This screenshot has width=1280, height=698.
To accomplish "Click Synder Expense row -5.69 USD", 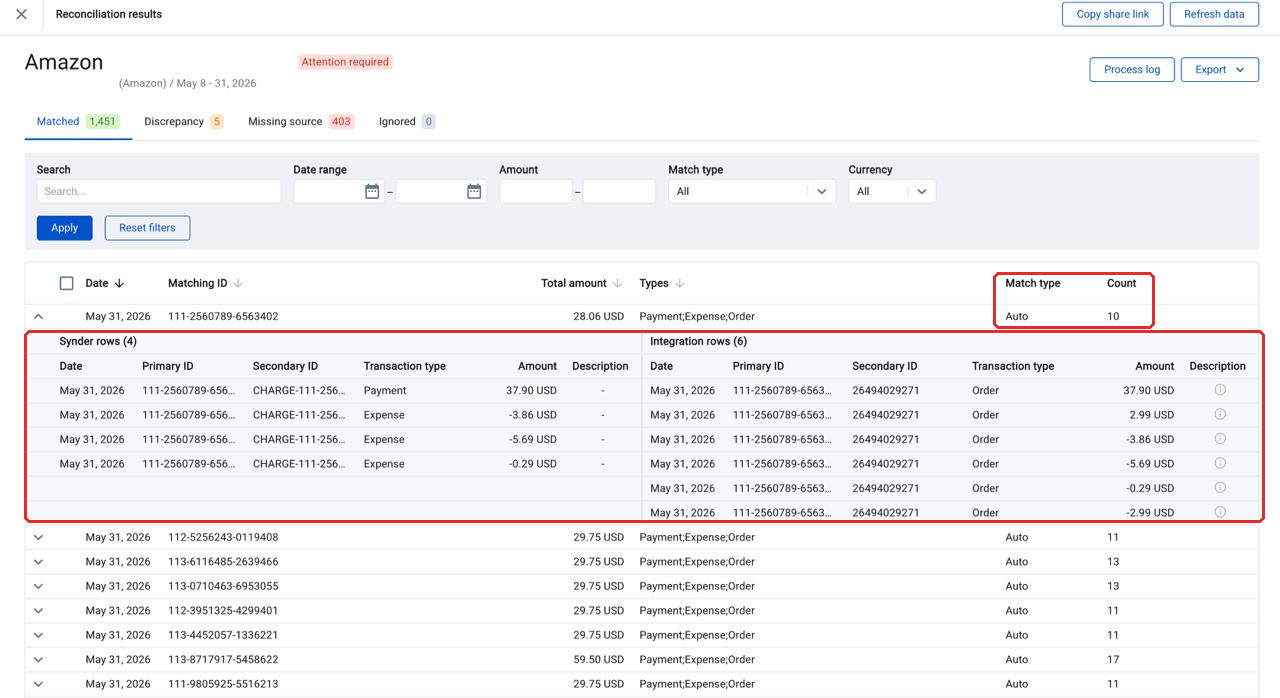I will [x=335, y=439].
